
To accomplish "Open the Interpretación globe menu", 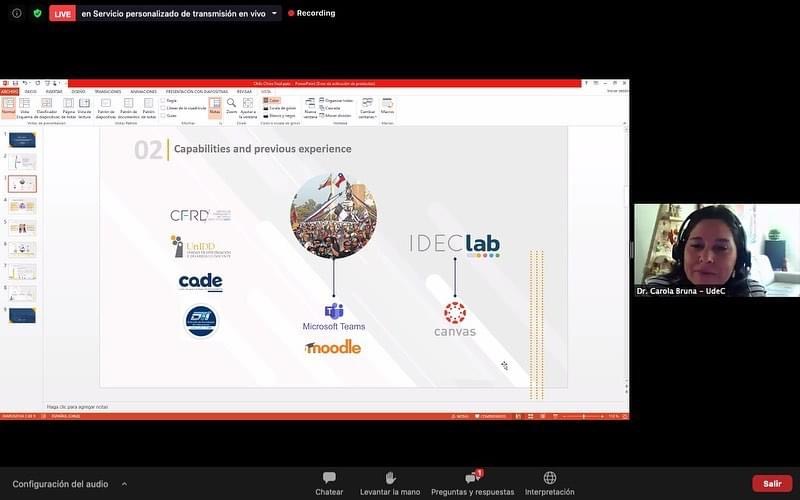I will pos(549,484).
